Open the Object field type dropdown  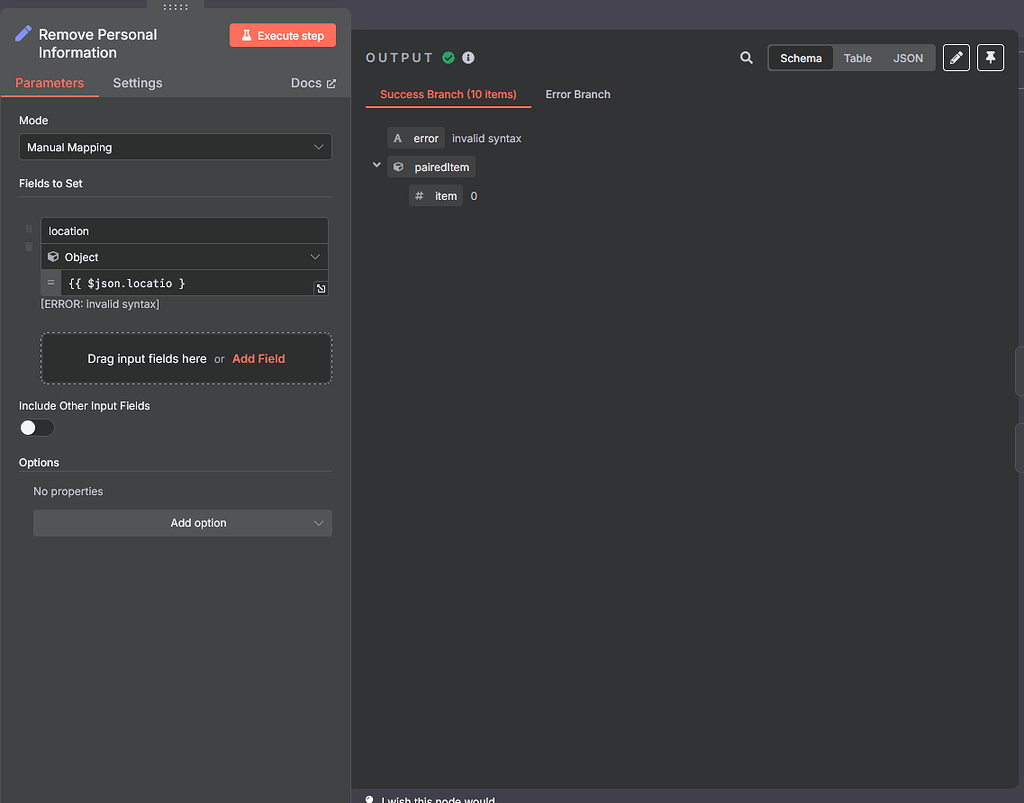pos(184,257)
